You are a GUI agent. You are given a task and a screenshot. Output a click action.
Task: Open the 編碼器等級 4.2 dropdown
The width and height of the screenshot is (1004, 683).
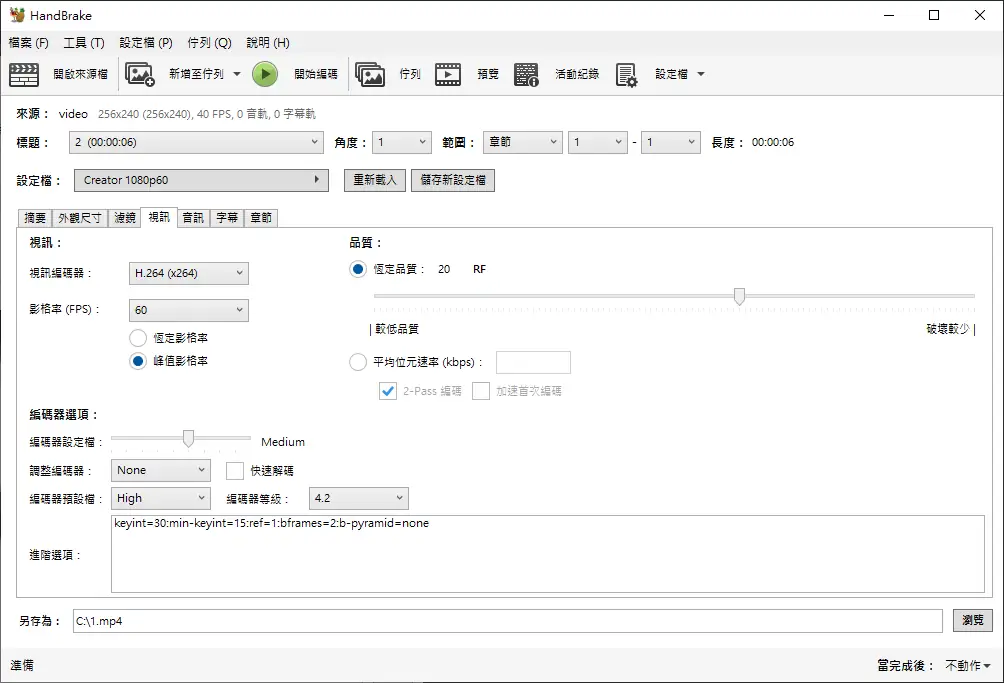point(359,498)
